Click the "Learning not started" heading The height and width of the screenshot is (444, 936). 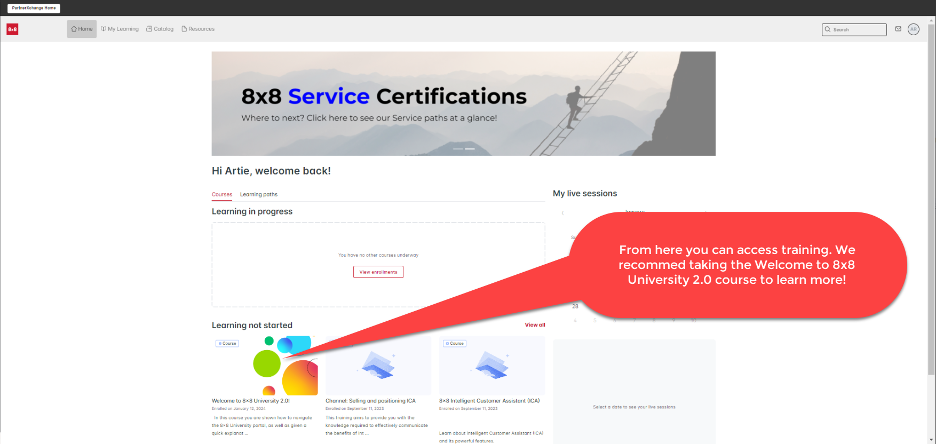pos(252,325)
